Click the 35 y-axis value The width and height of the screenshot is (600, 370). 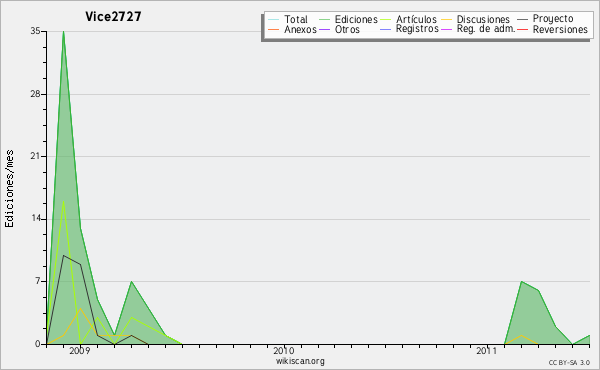[35, 31]
